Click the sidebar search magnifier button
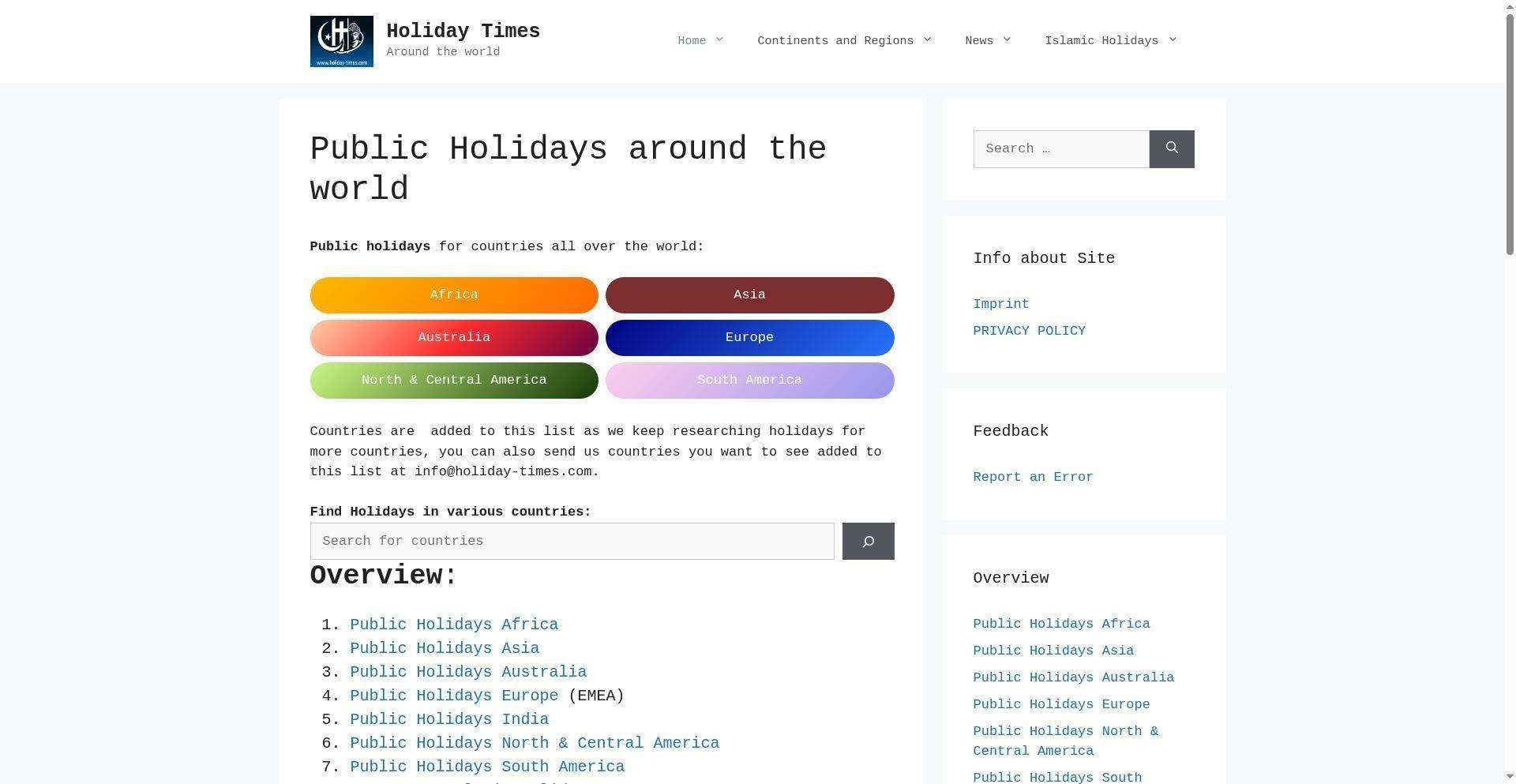Screen dimensions: 1516x784 click(x=1171, y=149)
